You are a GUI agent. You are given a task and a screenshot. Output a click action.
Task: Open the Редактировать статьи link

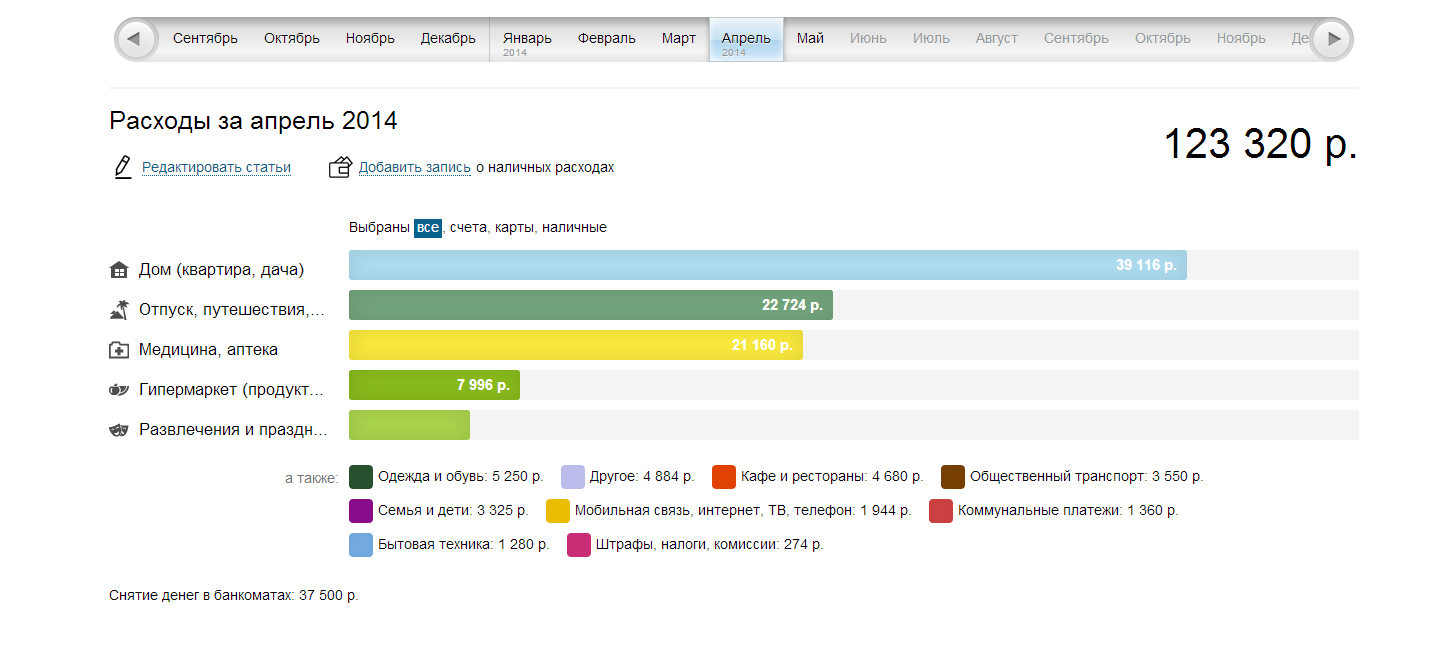216,168
